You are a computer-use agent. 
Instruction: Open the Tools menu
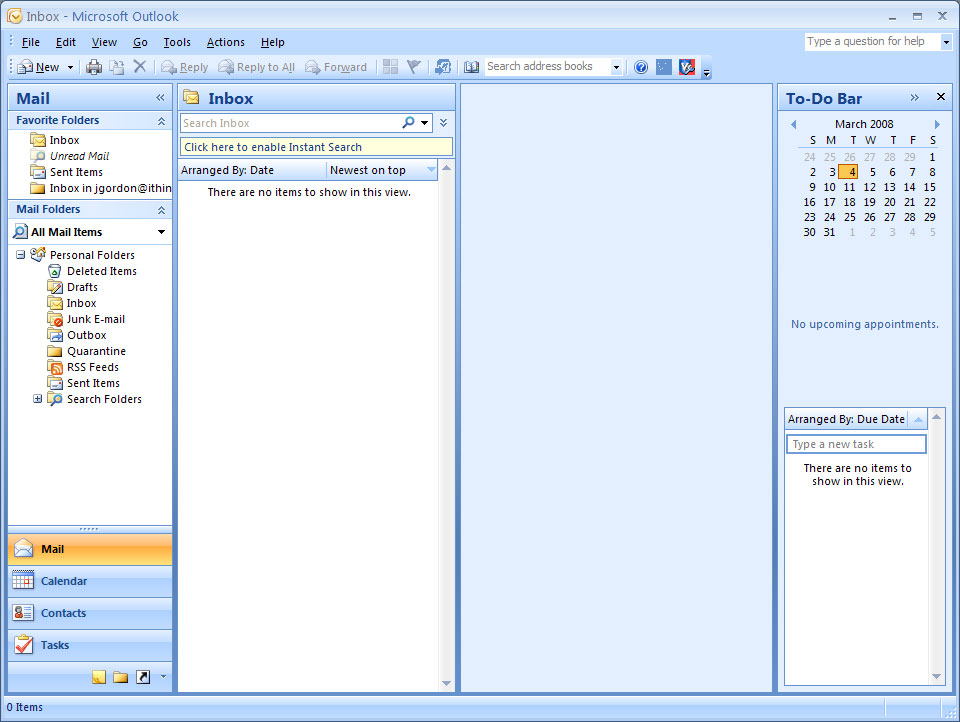point(177,42)
